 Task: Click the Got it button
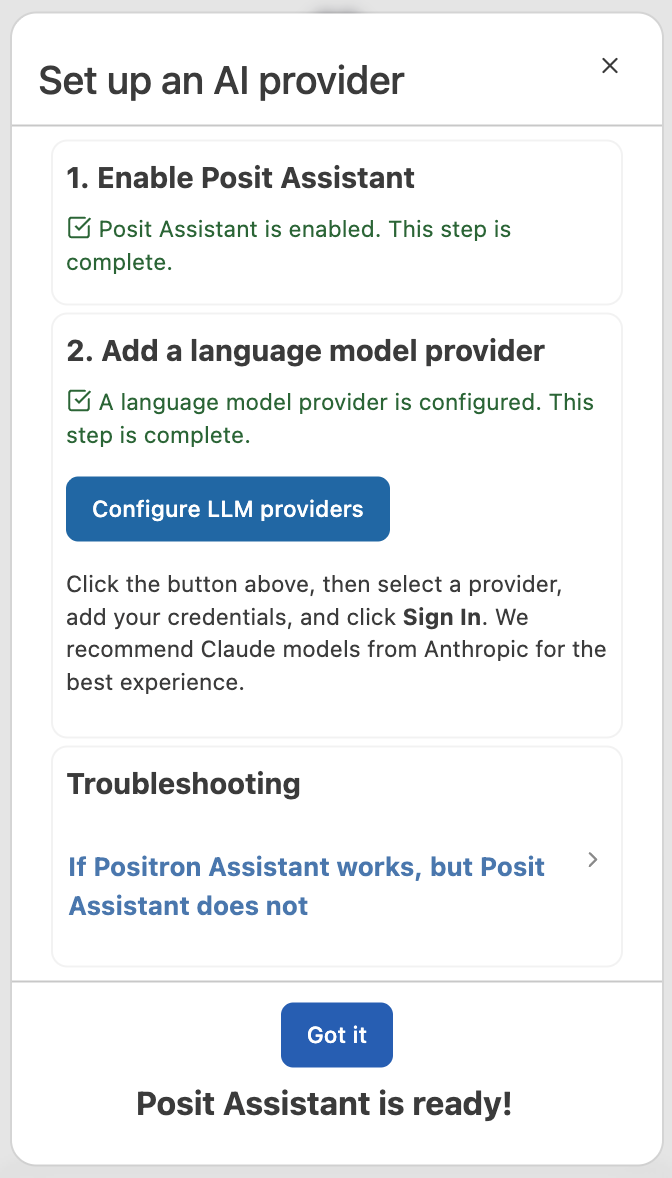point(337,1035)
